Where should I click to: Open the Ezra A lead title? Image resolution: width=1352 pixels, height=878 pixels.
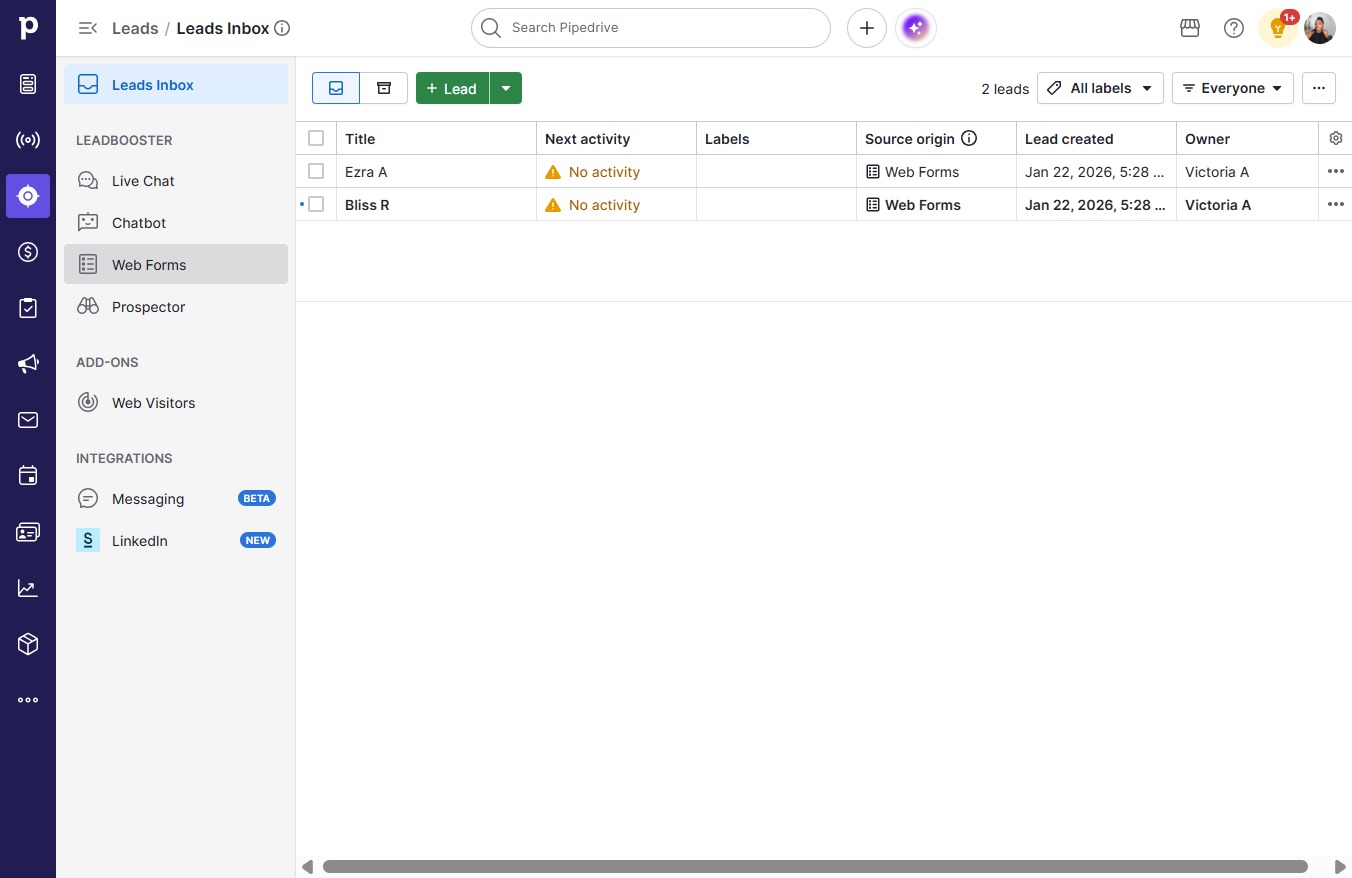pyautogui.click(x=366, y=172)
